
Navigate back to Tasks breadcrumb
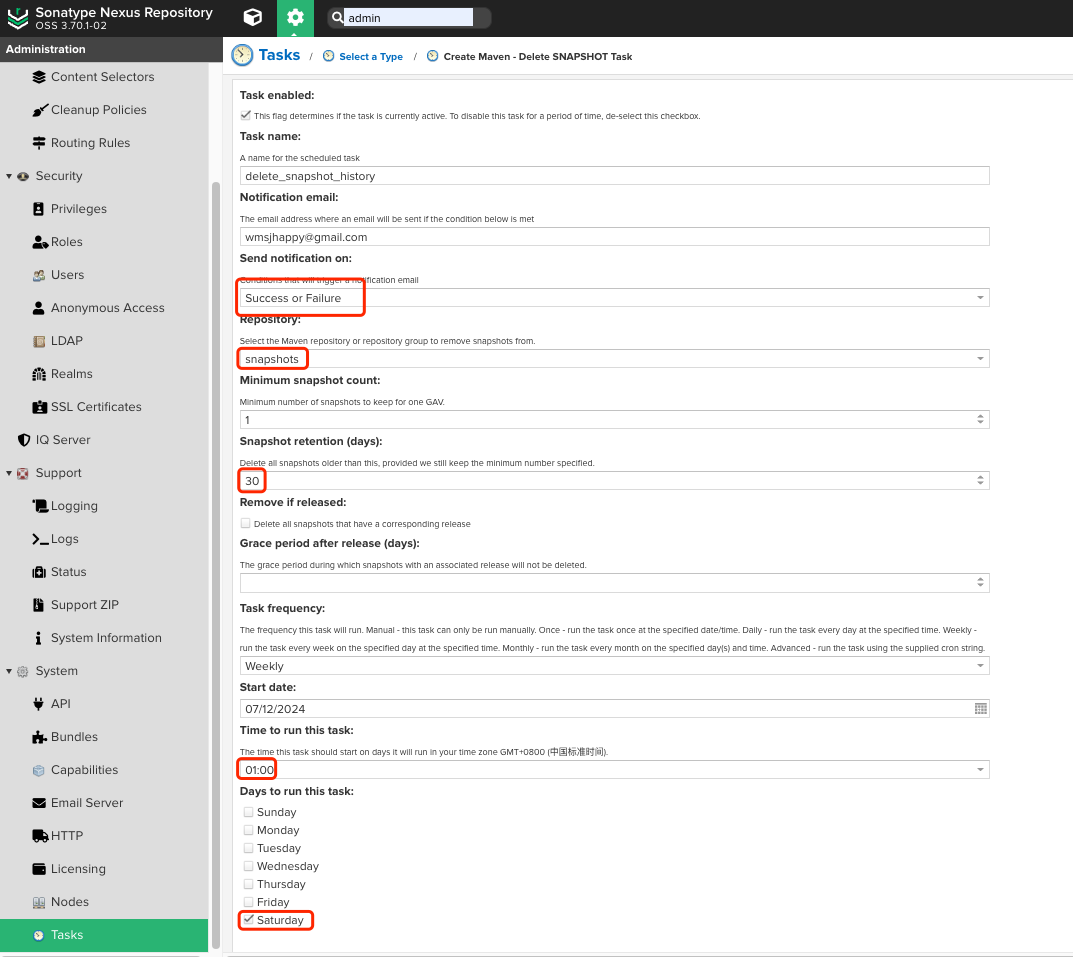coord(278,56)
